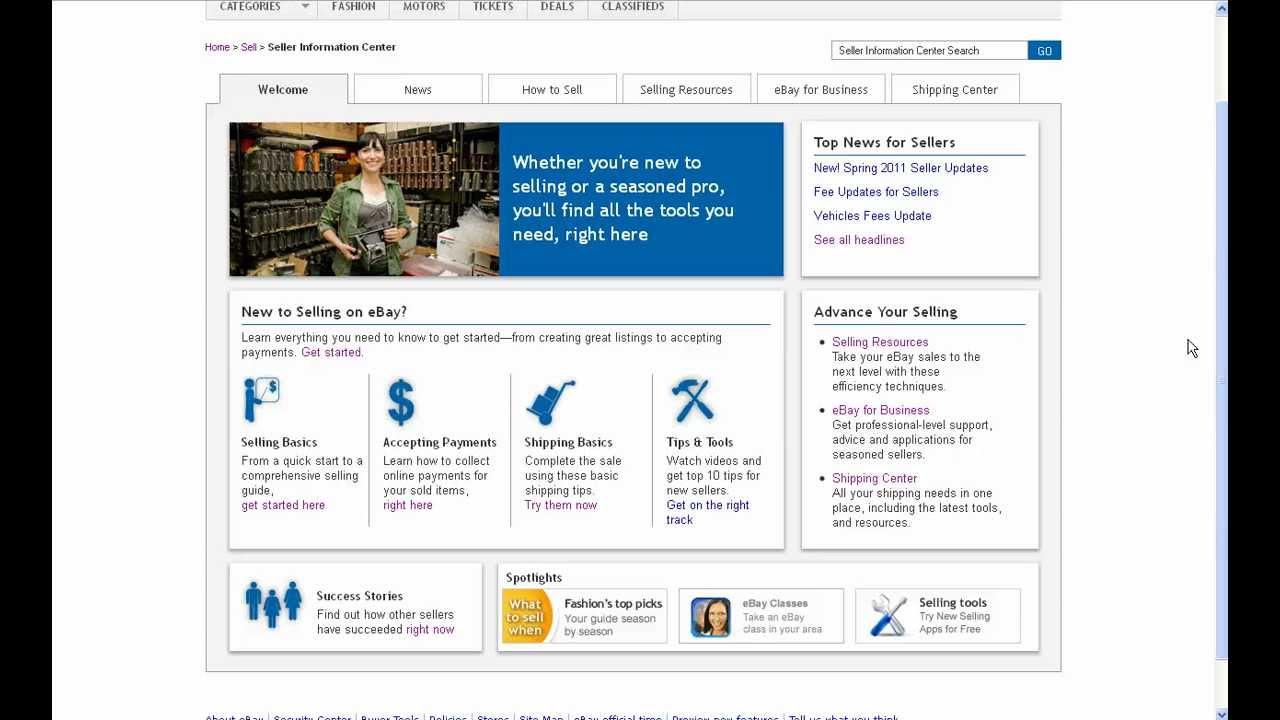Open Vehicles Fees Update link
1280x720 pixels.
[x=872, y=216]
